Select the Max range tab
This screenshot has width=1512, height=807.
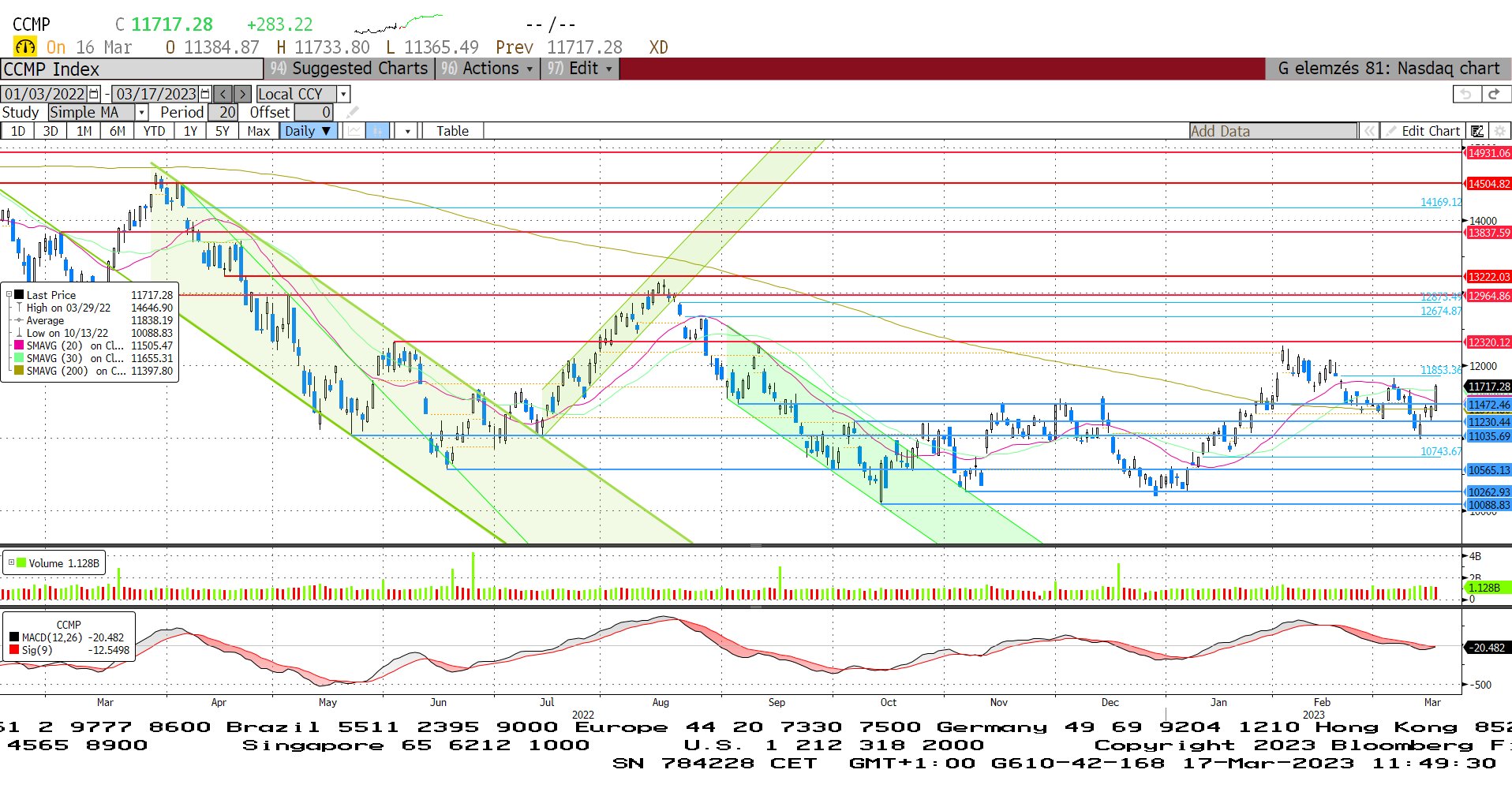(x=258, y=131)
